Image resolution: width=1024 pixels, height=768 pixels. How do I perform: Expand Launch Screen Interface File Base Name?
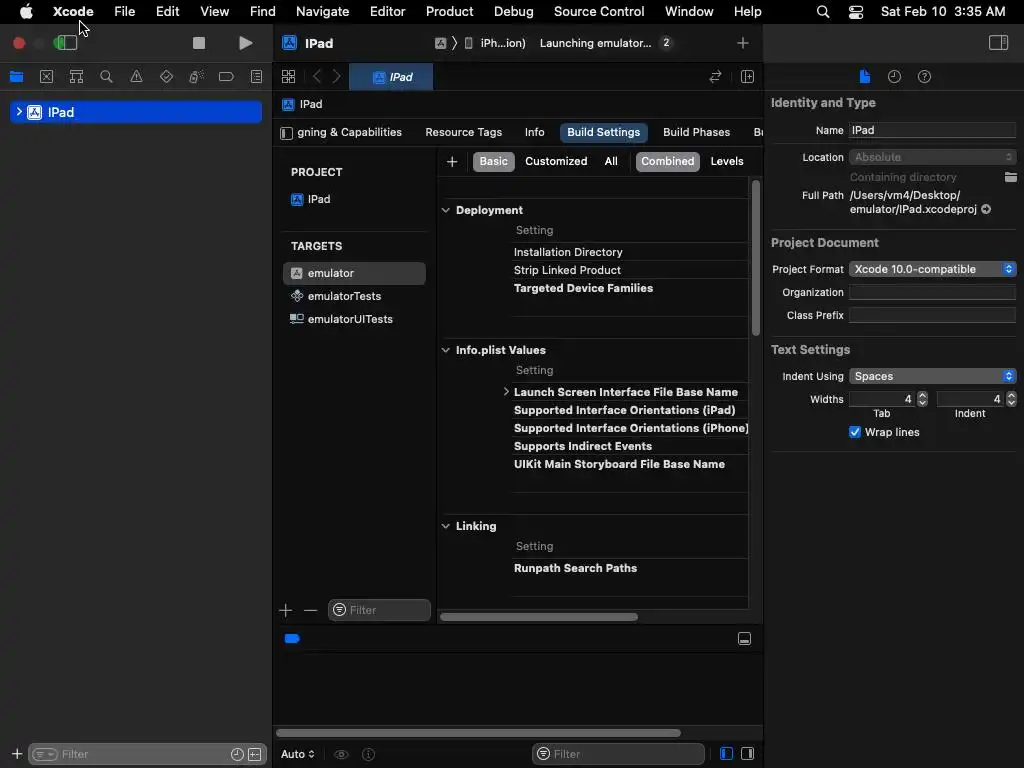(506, 392)
